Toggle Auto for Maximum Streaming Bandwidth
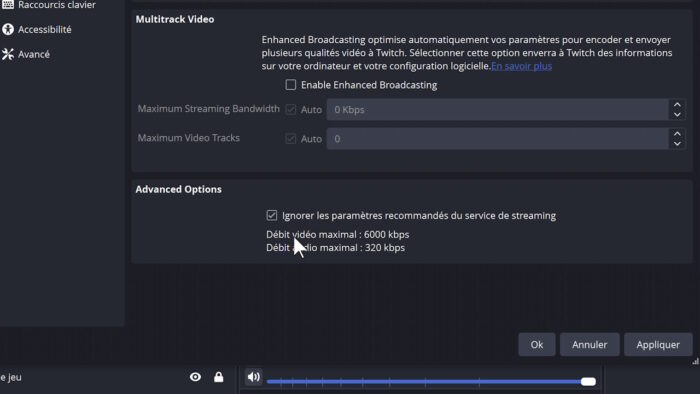 point(291,109)
